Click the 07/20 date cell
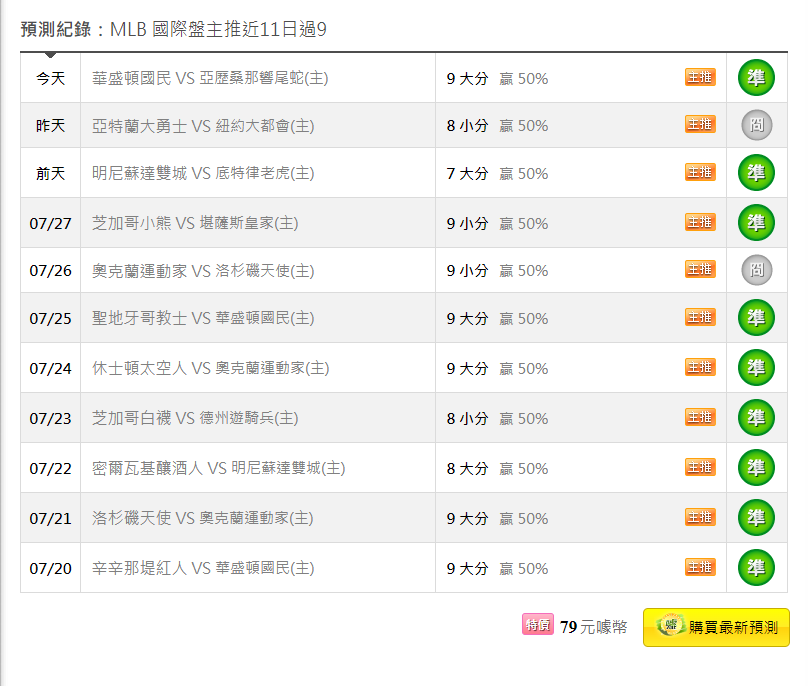 pyautogui.click(x=50, y=567)
